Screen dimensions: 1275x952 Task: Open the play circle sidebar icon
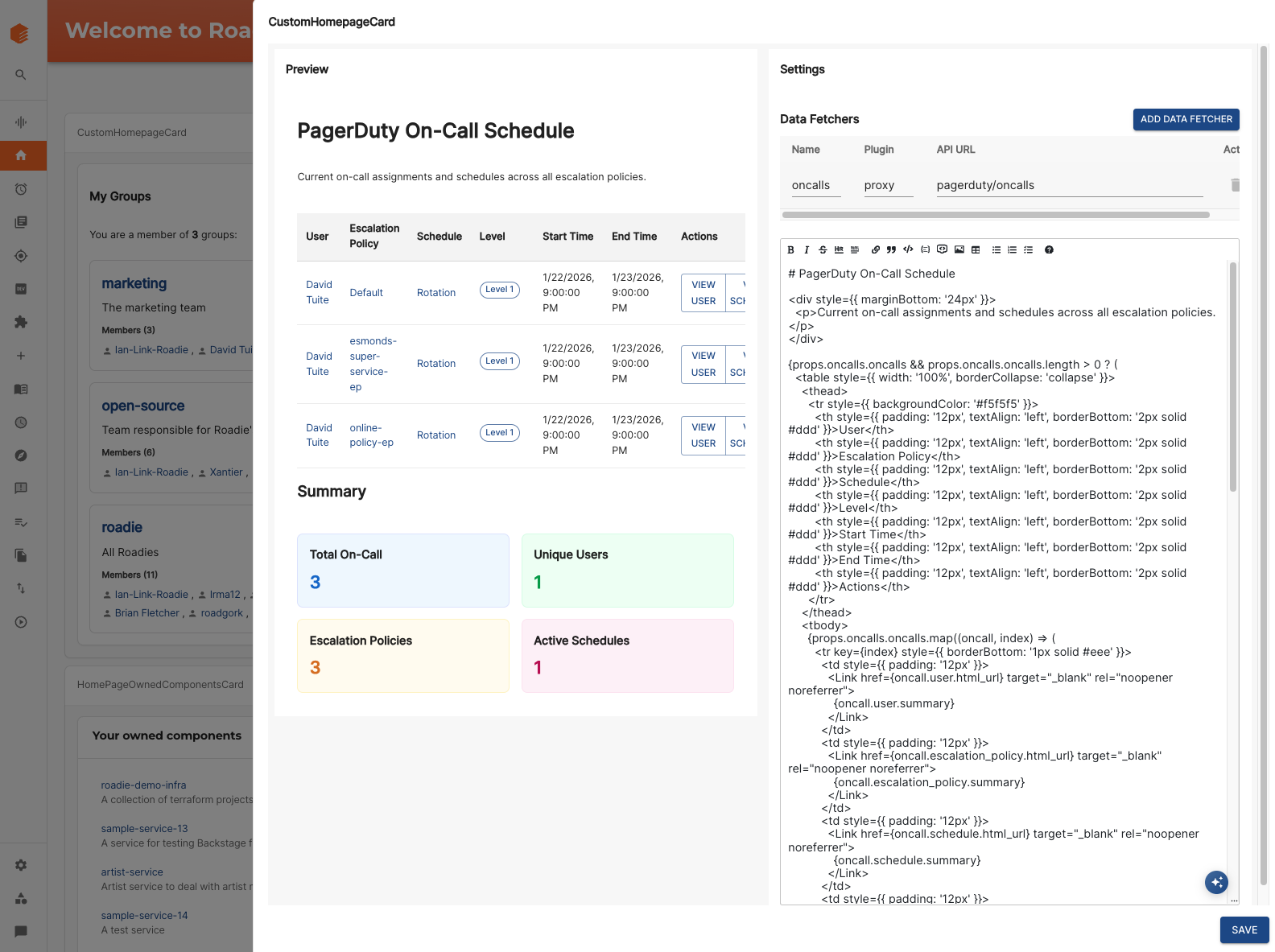pyautogui.click(x=21, y=622)
